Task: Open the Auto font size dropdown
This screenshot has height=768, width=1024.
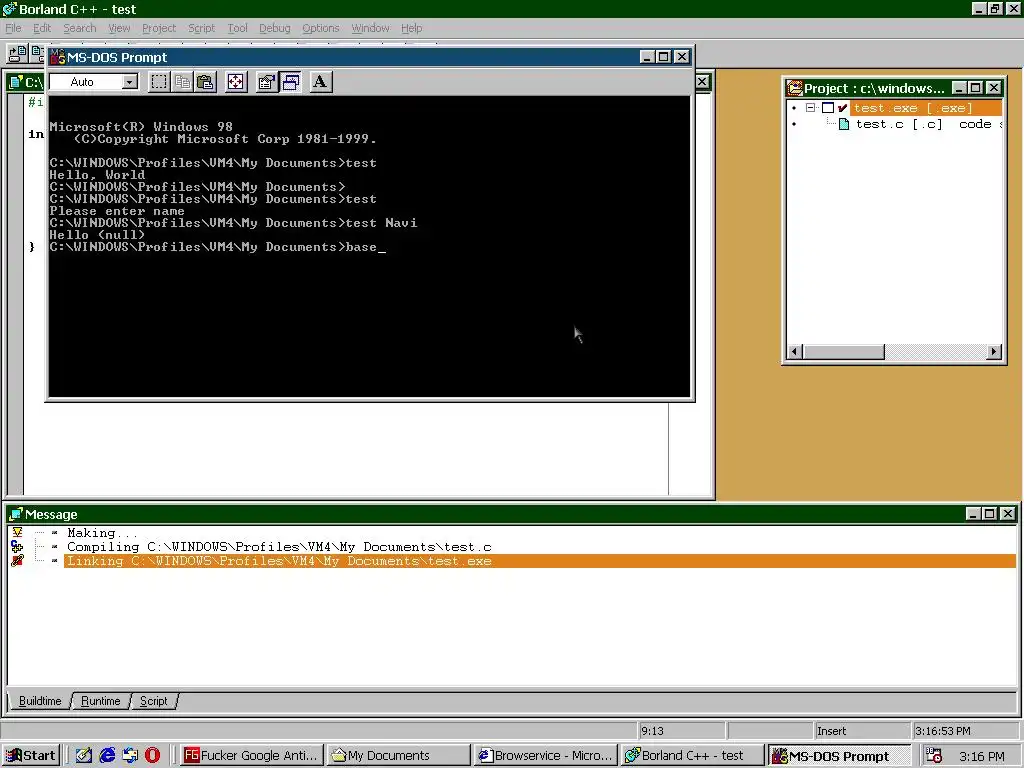Action: (x=130, y=82)
